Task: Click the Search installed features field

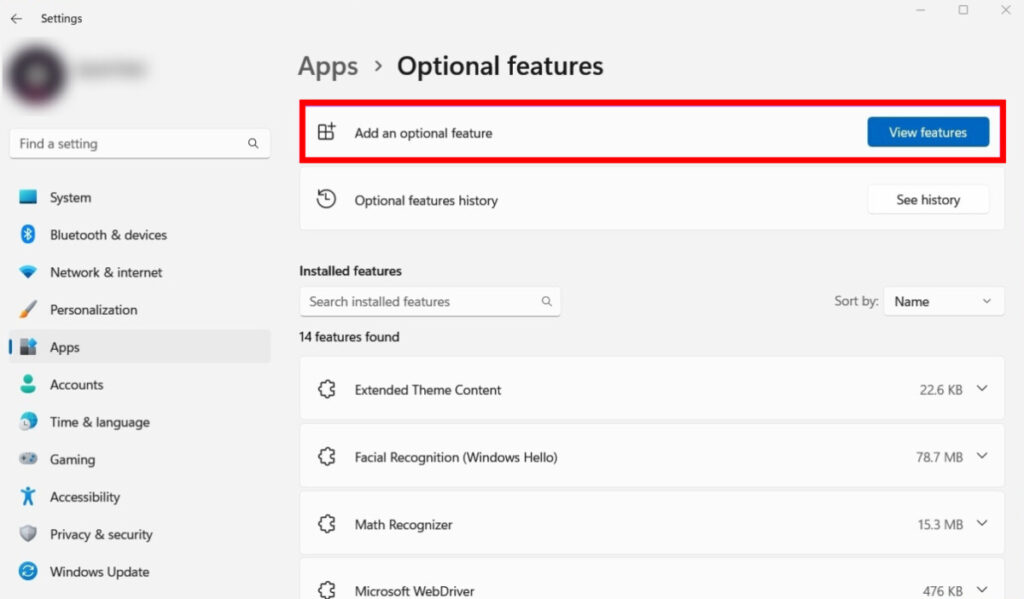Action: pos(430,301)
